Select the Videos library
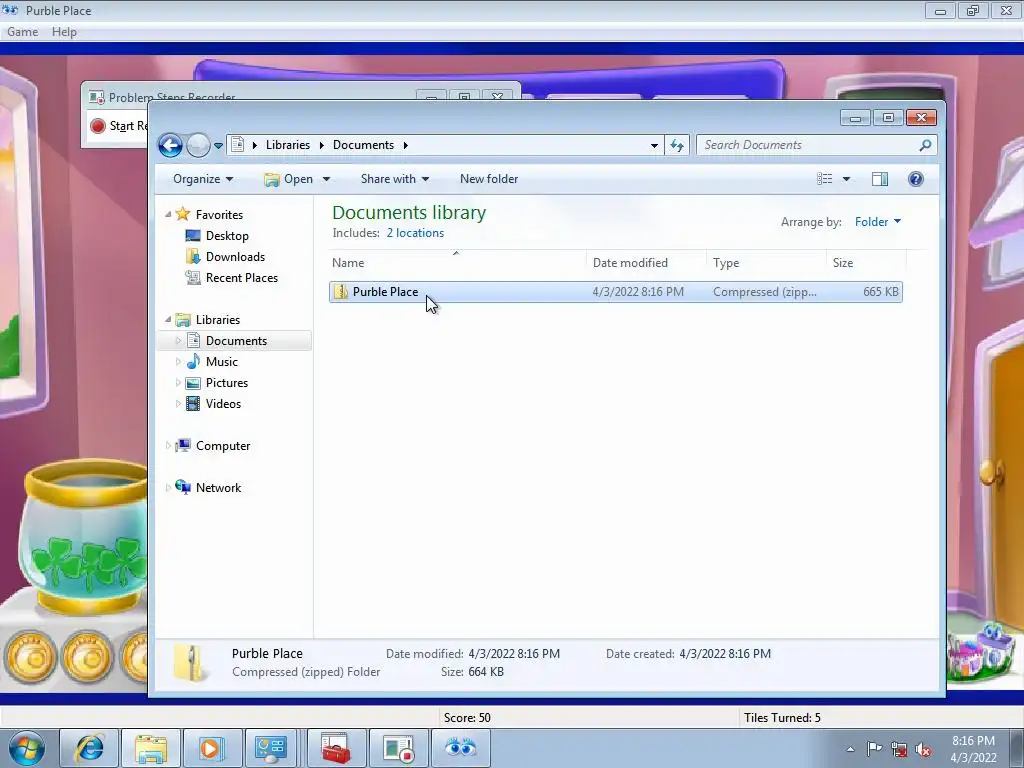This screenshot has height=768, width=1024. click(x=223, y=404)
